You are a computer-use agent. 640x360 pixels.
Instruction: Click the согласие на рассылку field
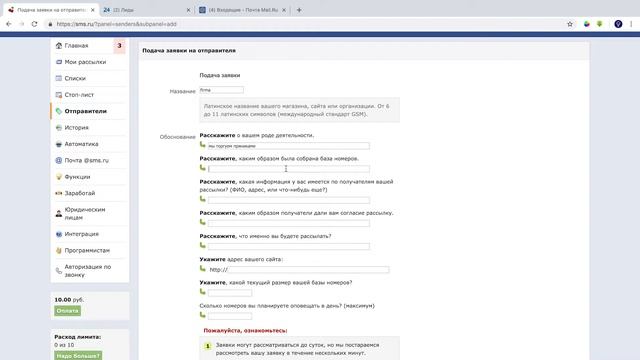pos(289,223)
